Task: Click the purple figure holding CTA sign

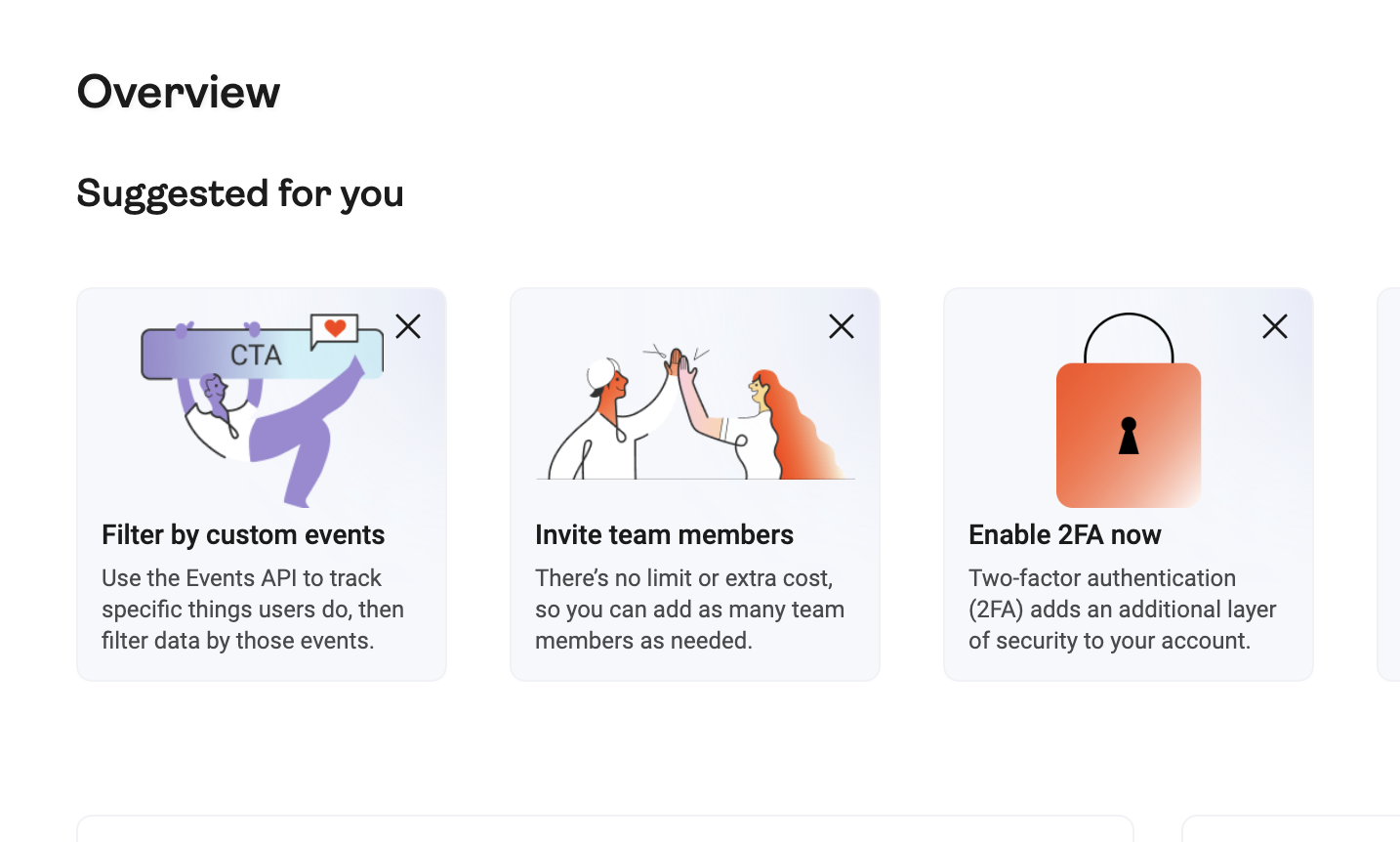Action: click(283, 430)
